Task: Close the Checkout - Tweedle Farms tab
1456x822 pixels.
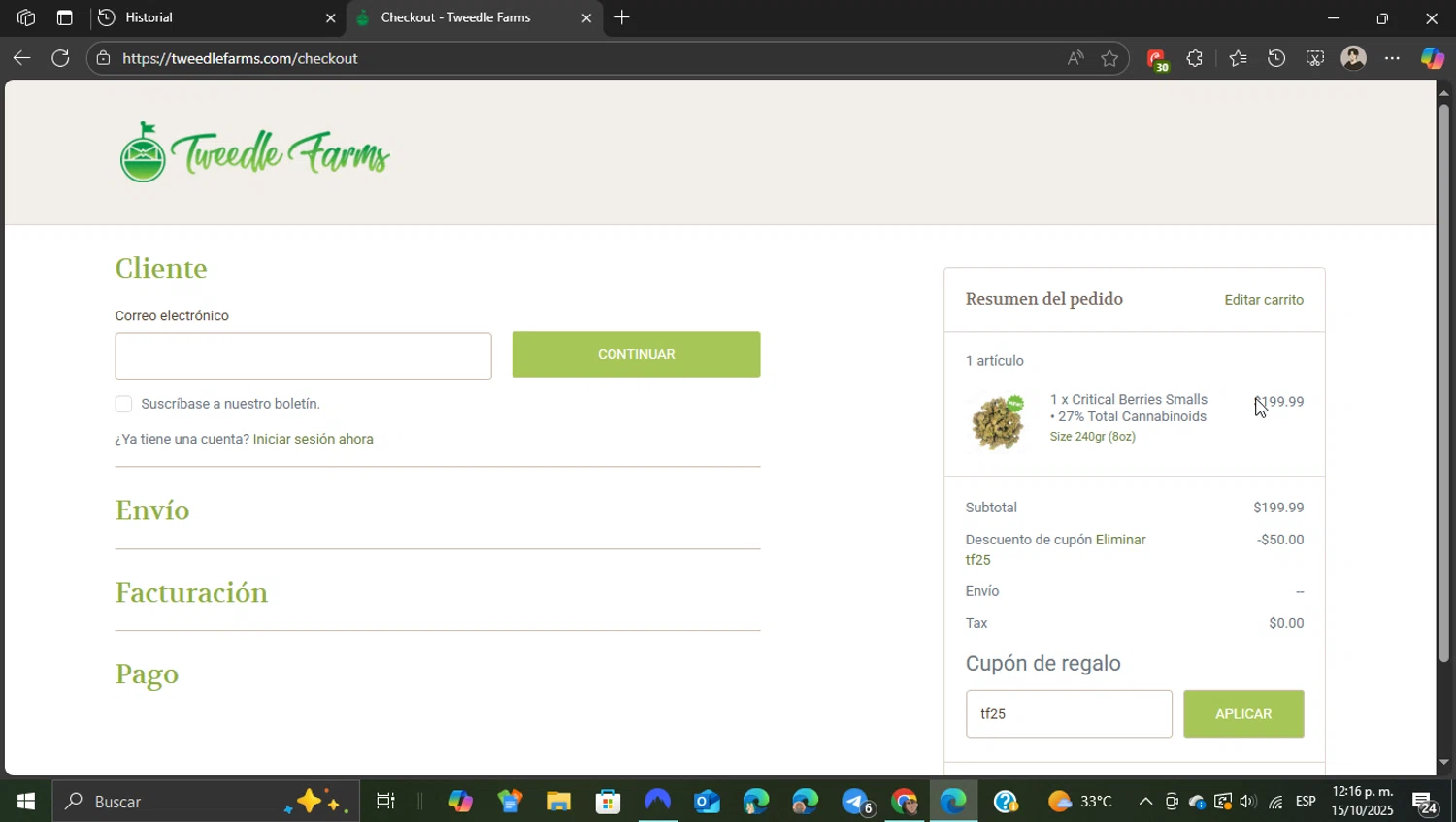Action: tap(586, 17)
